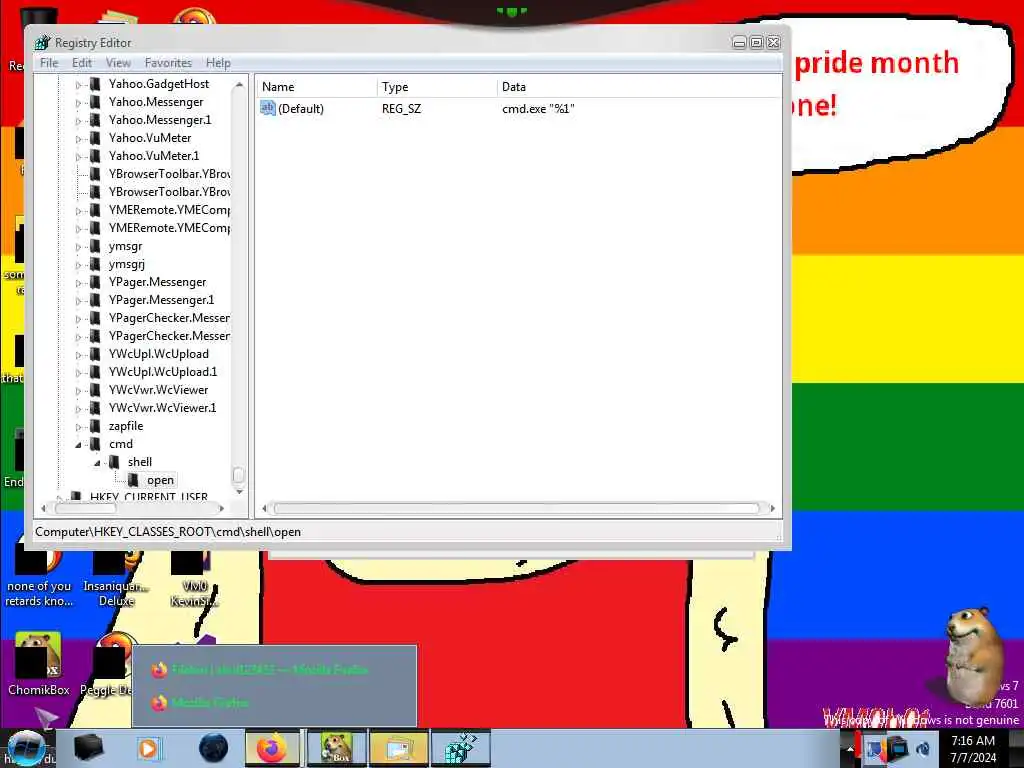
Task: Click the dark monitor icon in system tray
Action: pyautogui.click(x=899, y=748)
